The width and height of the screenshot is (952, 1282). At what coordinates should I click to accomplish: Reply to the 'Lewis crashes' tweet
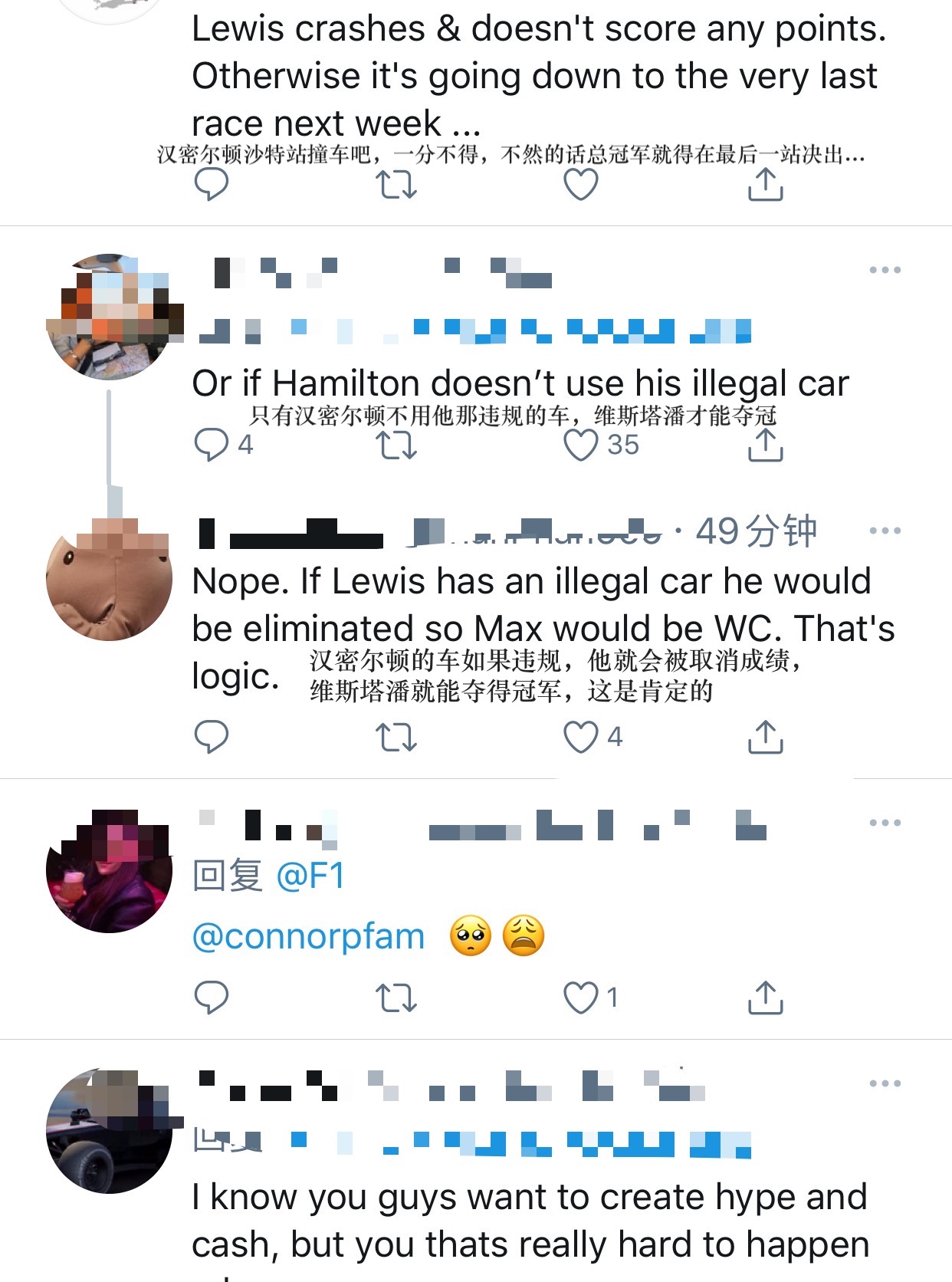[x=212, y=185]
